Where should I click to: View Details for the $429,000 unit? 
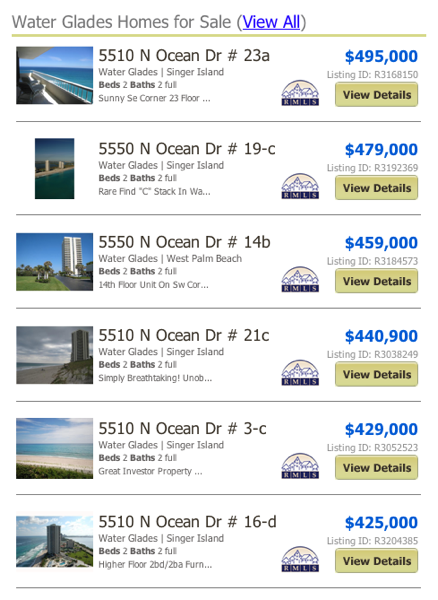[x=376, y=468]
